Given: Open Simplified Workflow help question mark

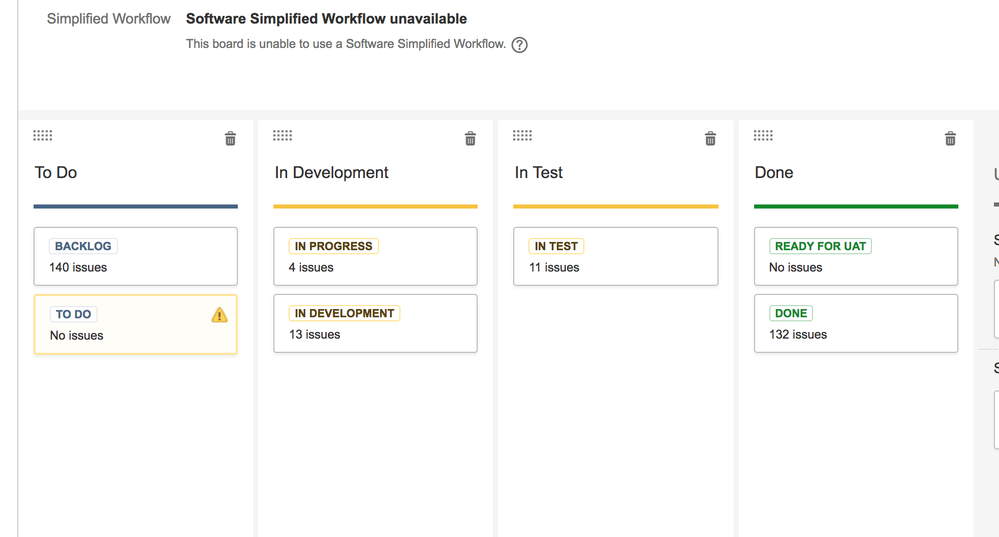Looking at the screenshot, I should click(519, 45).
